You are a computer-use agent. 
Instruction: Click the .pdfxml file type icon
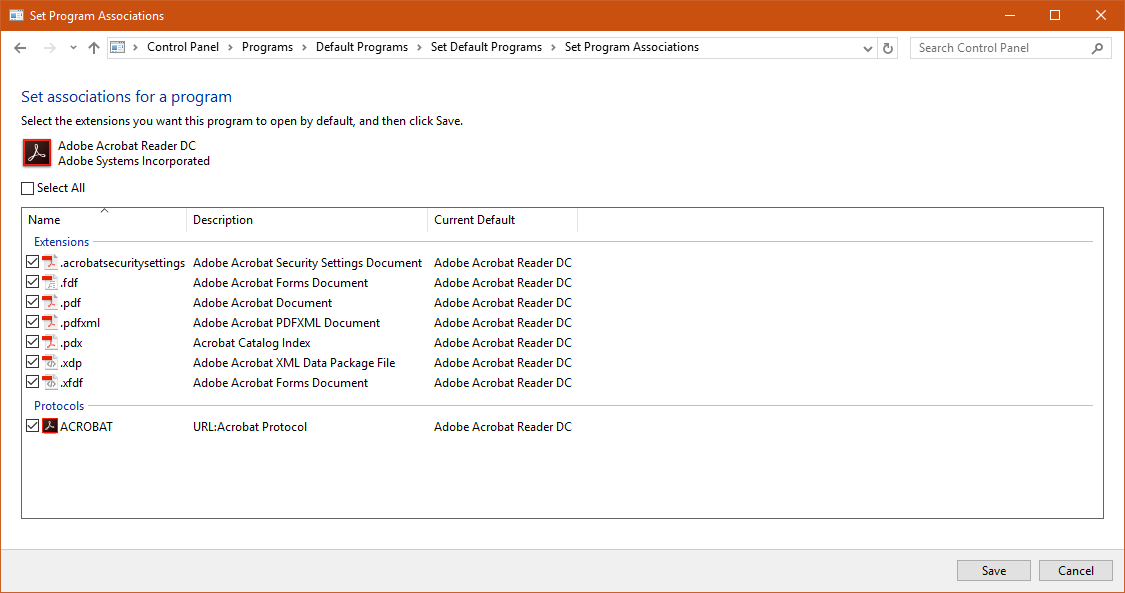pos(50,323)
